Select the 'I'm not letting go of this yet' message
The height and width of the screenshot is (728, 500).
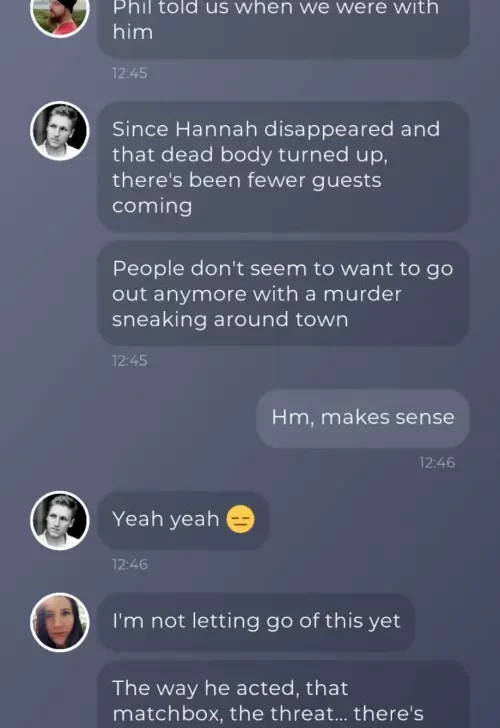256,621
